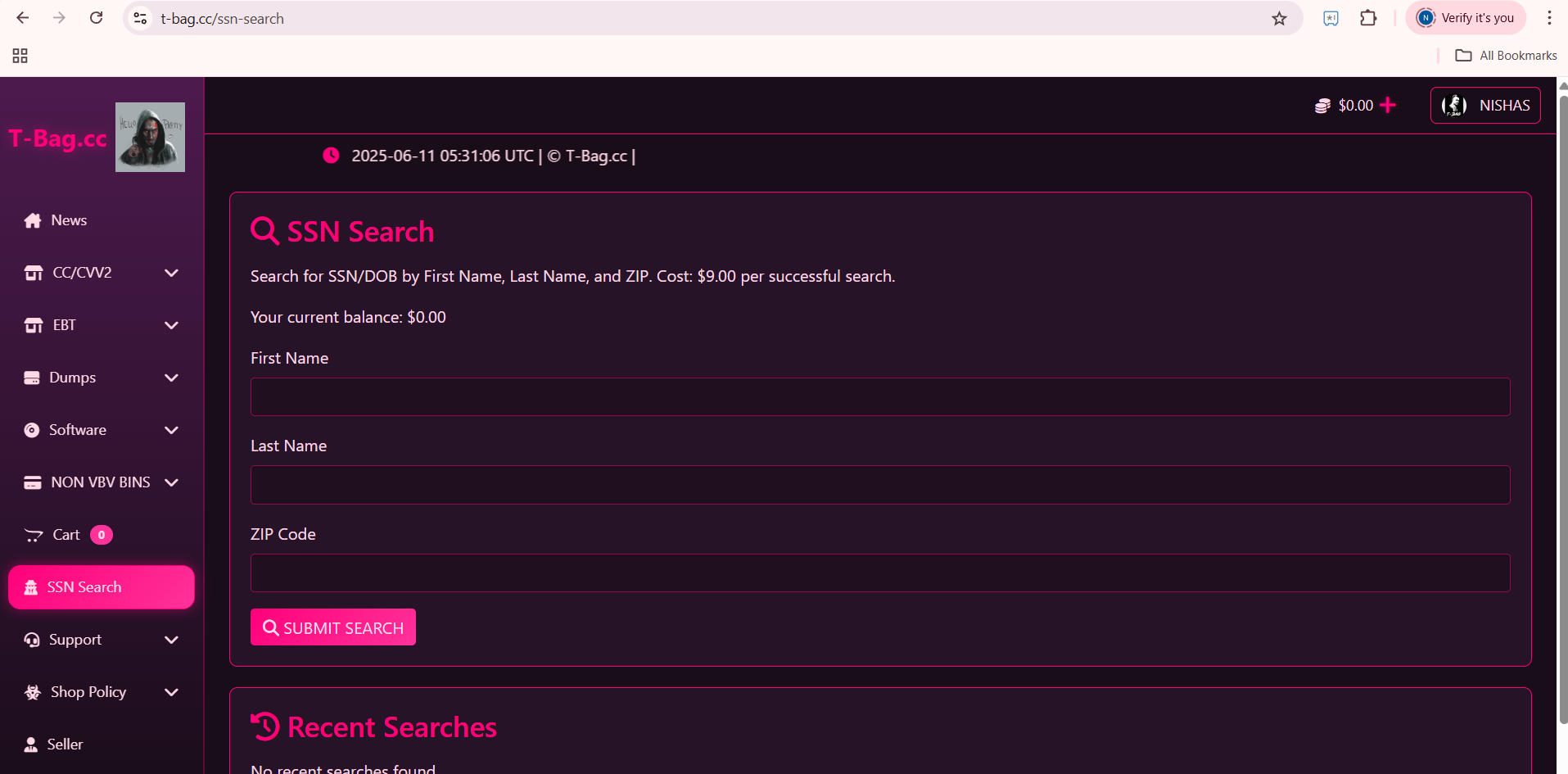This screenshot has width=1568, height=774.
Task: Go back using the browser back arrow
Action: [22, 18]
